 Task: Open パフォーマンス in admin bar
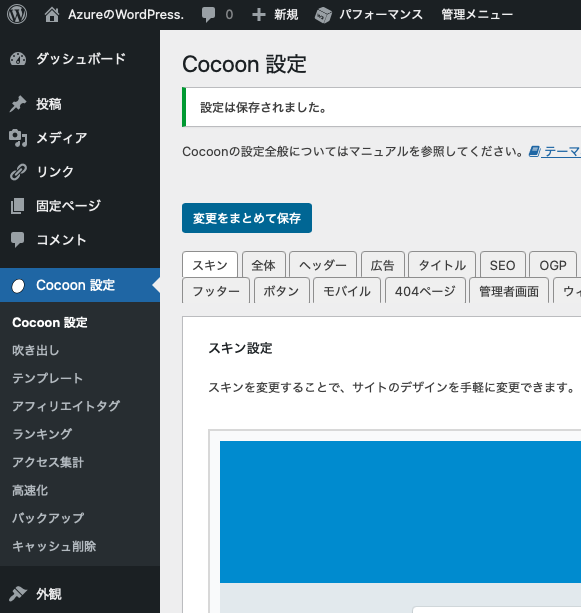click(x=381, y=15)
